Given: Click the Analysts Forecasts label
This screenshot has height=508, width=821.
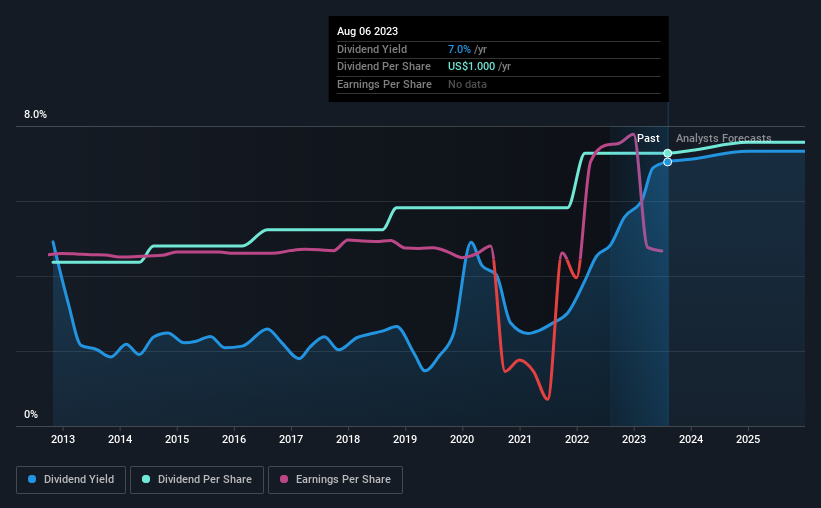Looking at the screenshot, I should [x=724, y=138].
